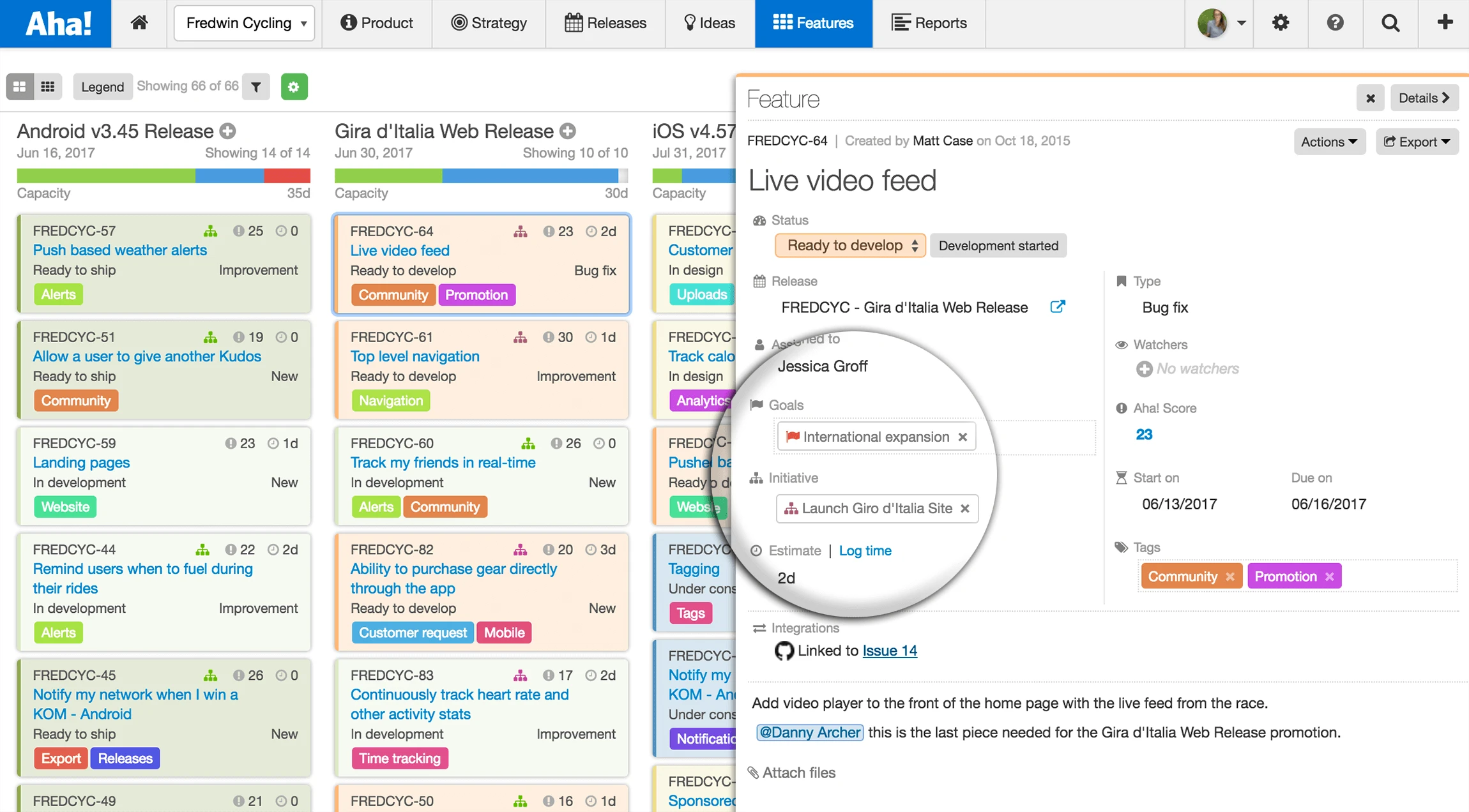1469x812 pixels.
Task: Open the linked Issue 14
Action: point(889,650)
